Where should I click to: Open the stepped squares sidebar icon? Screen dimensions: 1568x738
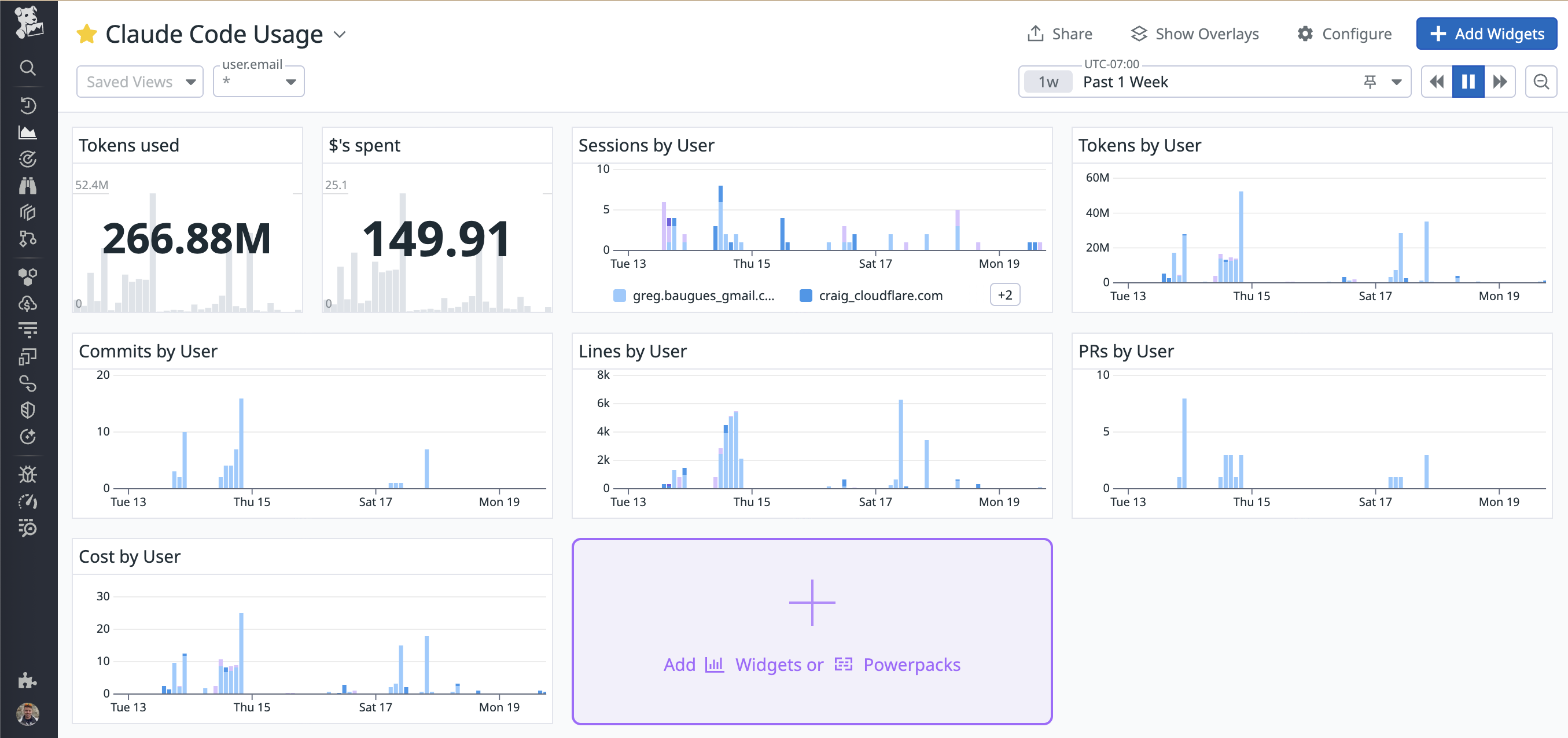click(x=27, y=356)
